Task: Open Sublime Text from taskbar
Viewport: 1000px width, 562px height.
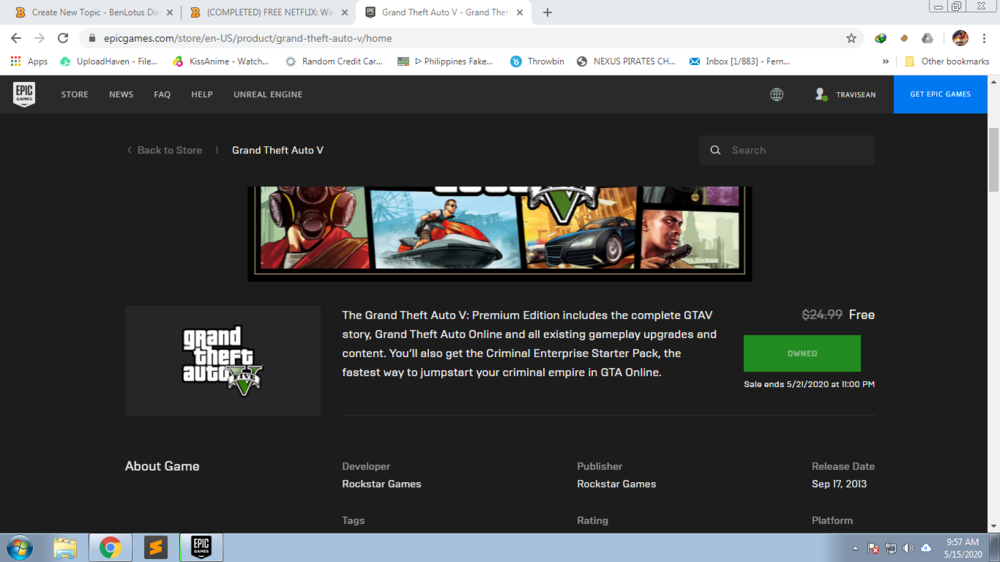Action: click(x=155, y=547)
